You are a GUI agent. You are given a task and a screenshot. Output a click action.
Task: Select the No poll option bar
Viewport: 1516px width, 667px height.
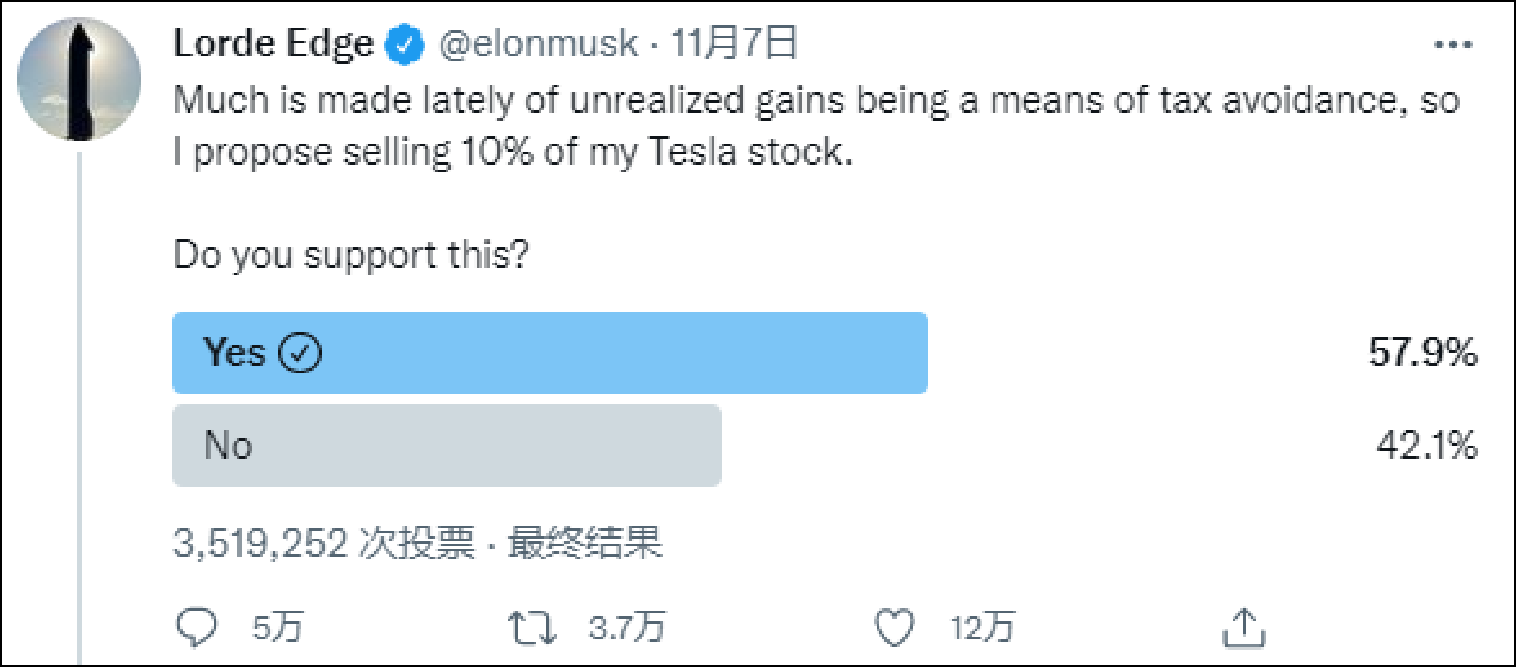(x=447, y=445)
